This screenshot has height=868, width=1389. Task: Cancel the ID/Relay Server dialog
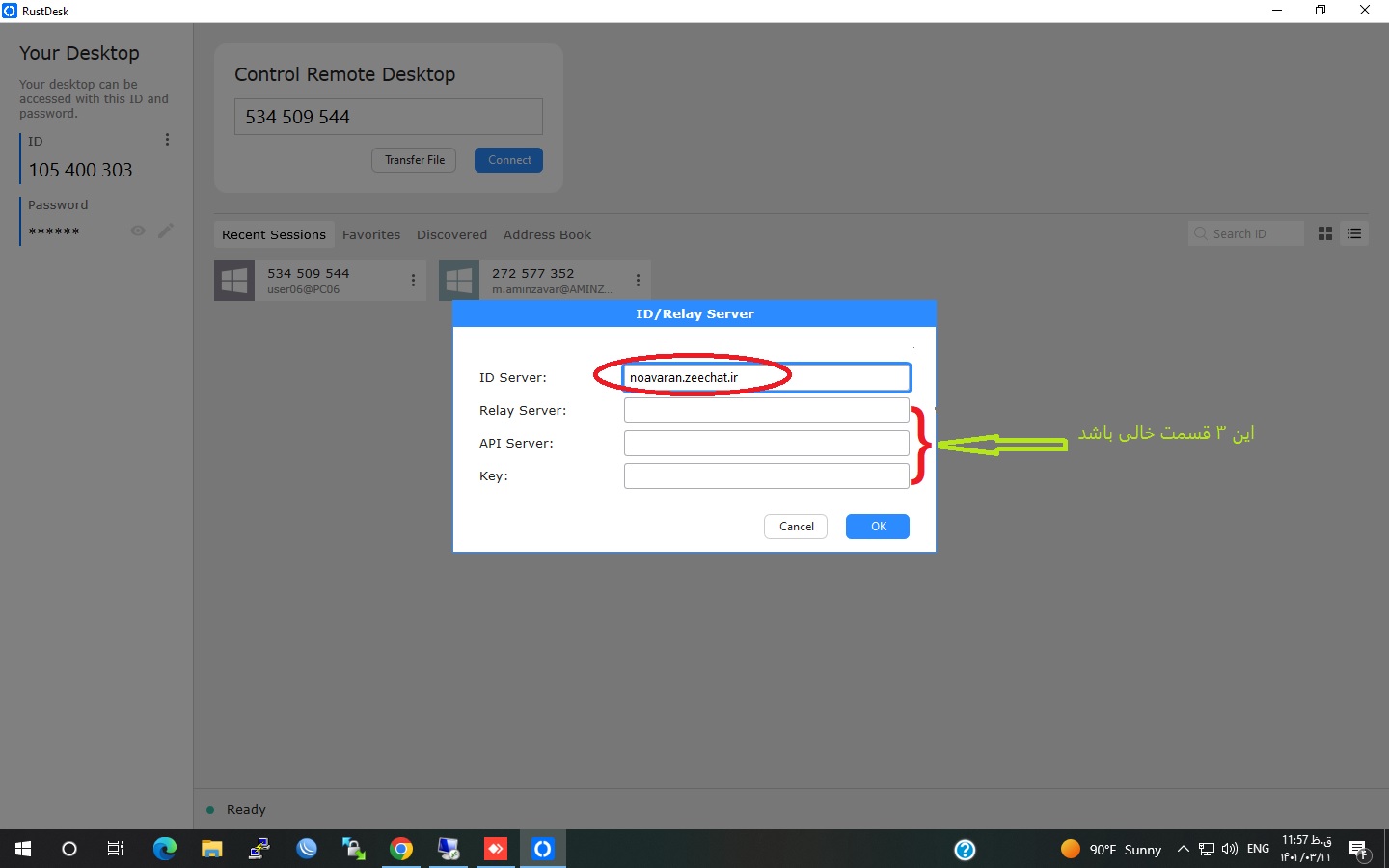(x=796, y=527)
